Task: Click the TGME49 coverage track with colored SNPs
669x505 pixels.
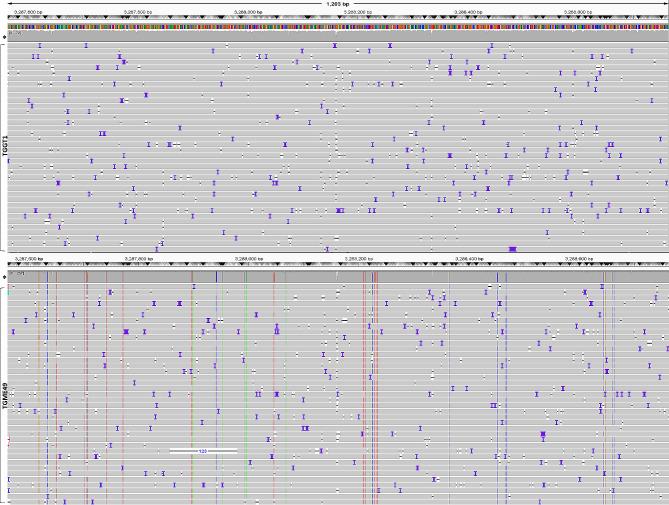Action: (338, 276)
